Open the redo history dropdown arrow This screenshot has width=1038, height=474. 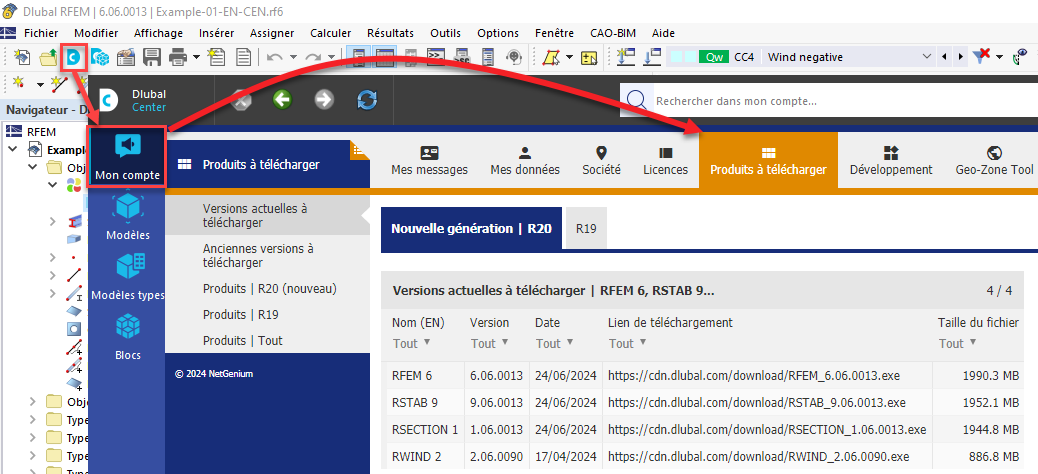pos(331,58)
